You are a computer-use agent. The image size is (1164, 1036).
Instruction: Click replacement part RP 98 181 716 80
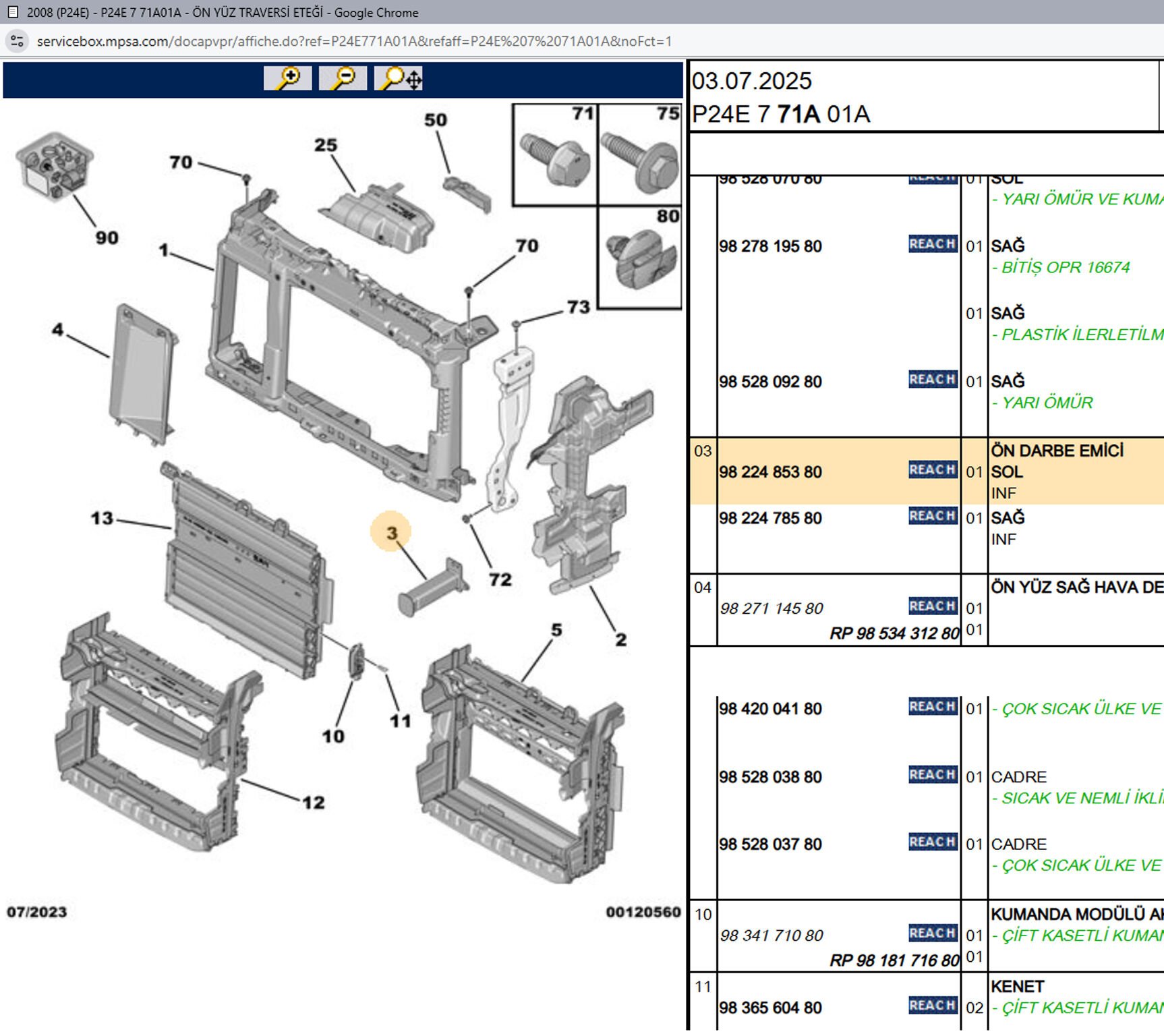point(894,960)
